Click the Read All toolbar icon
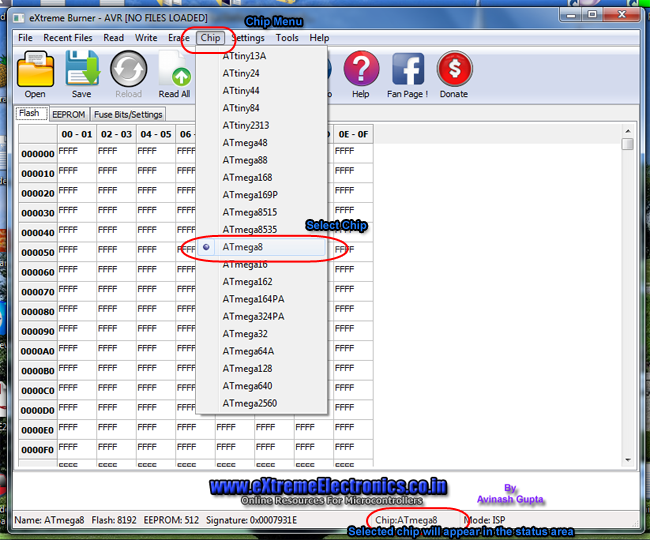 pyautogui.click(x=175, y=69)
